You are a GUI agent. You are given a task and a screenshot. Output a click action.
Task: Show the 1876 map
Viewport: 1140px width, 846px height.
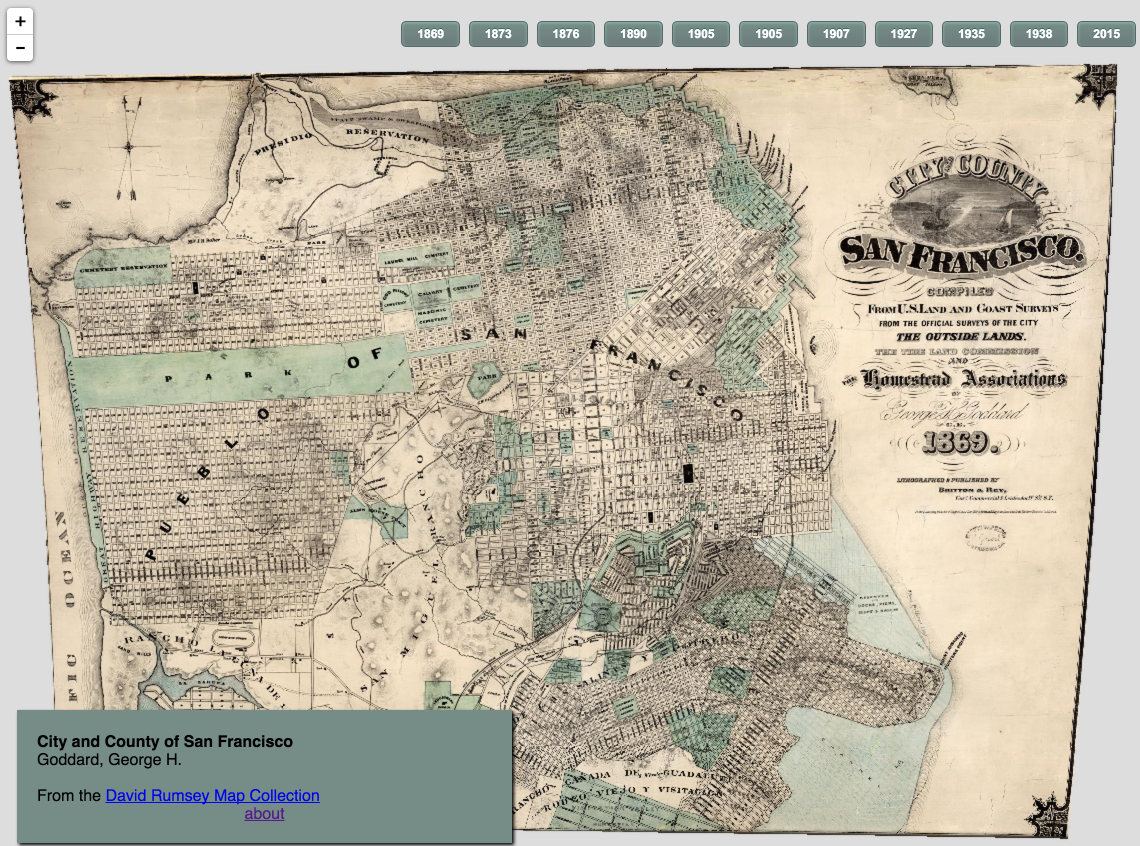[566, 34]
